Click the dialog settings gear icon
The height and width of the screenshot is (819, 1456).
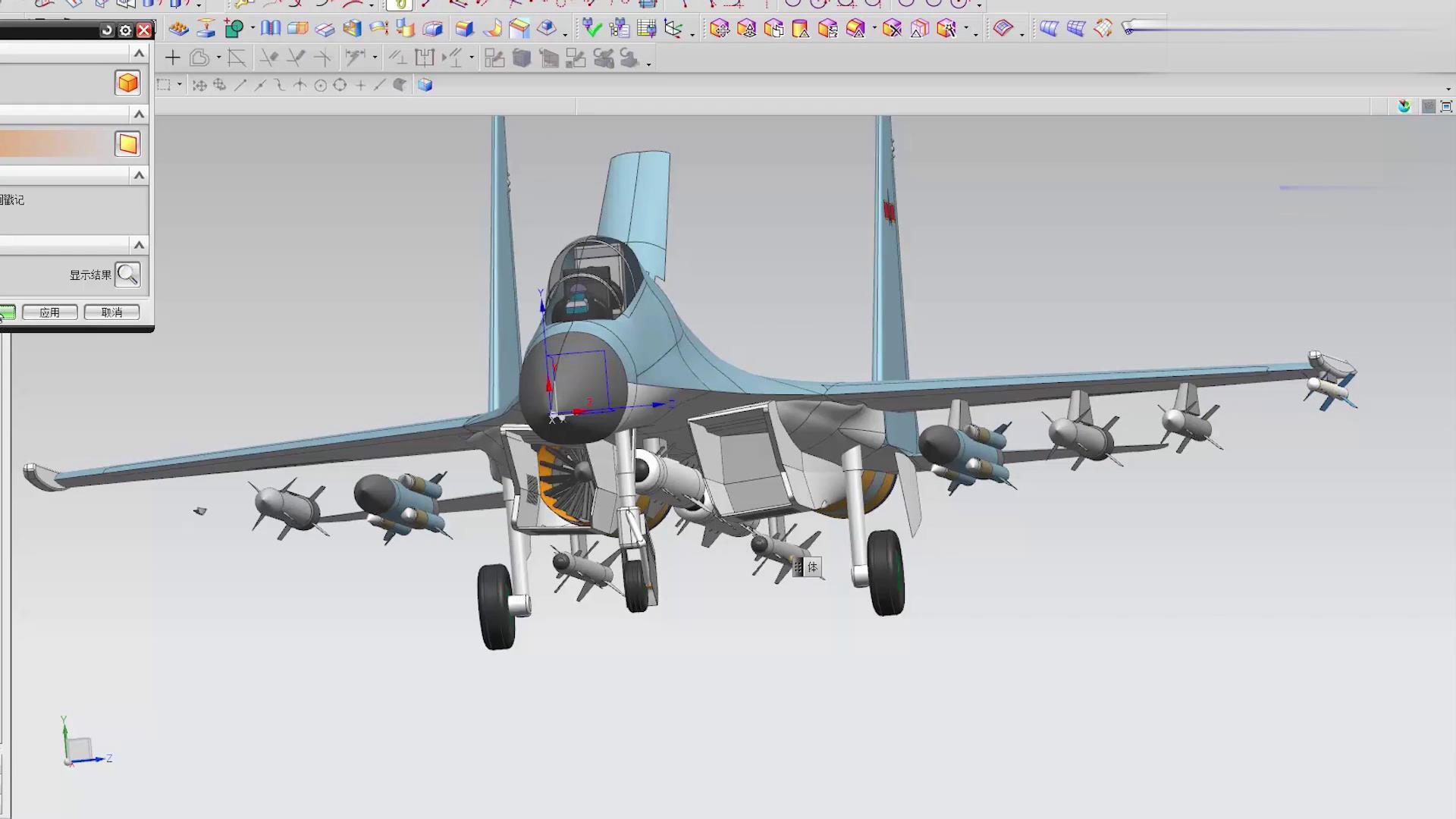(x=125, y=31)
